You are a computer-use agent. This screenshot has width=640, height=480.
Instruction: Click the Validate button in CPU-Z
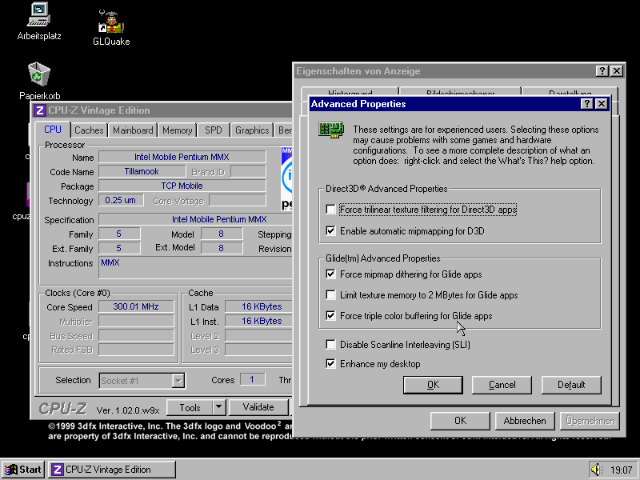tap(258, 407)
